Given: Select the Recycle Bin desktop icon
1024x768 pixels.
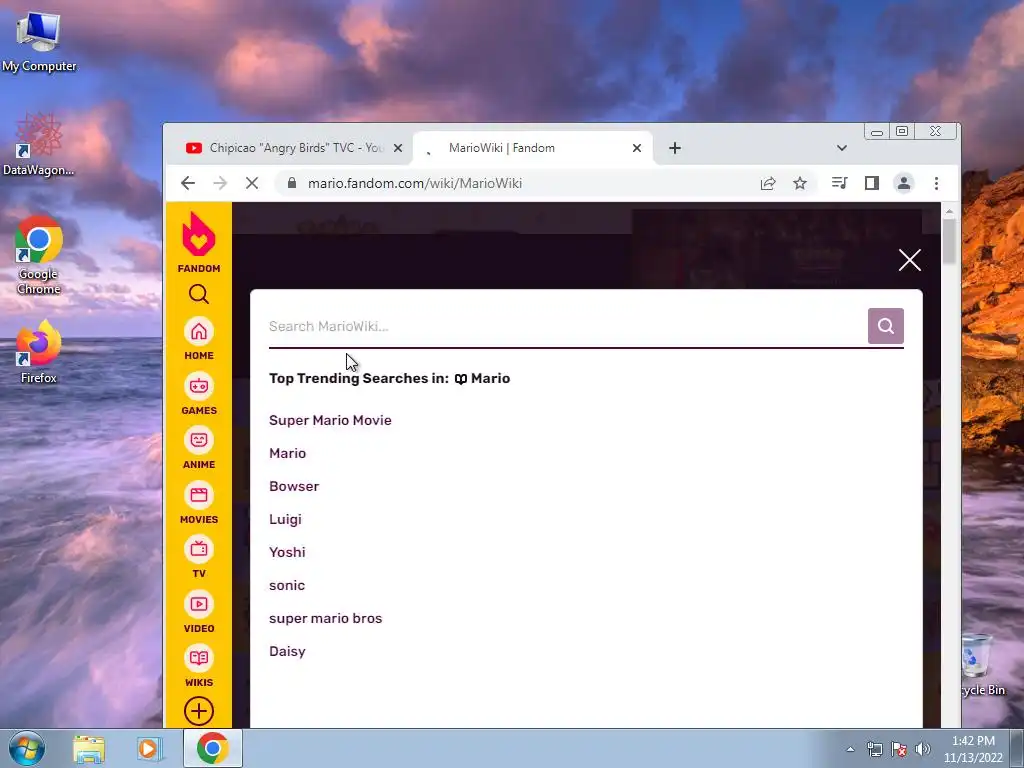Looking at the screenshot, I should coord(981,664).
